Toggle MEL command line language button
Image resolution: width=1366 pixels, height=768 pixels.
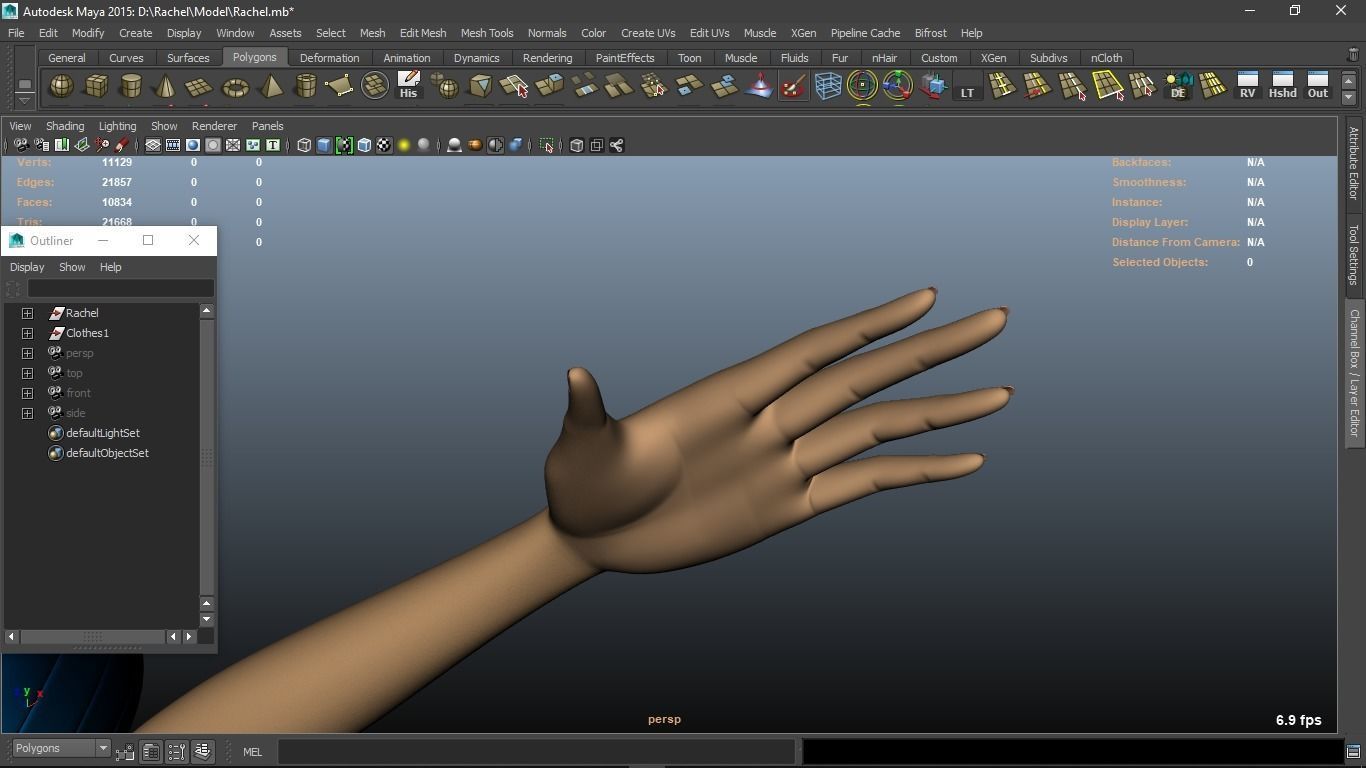tap(252, 752)
